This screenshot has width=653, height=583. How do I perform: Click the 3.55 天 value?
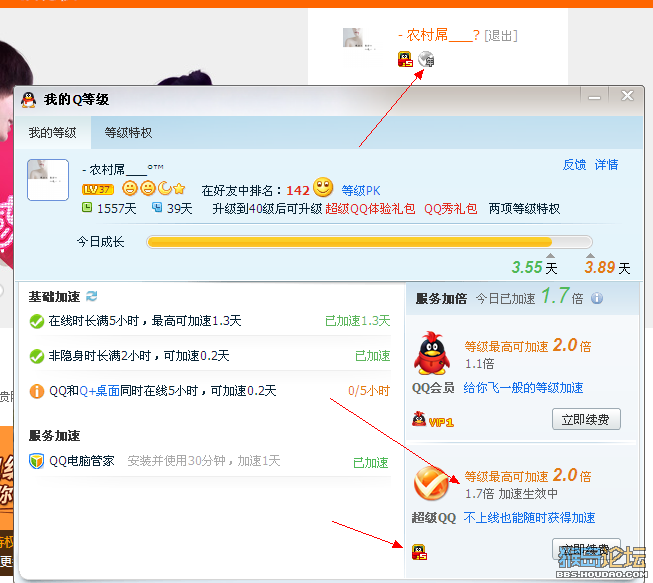[534, 267]
